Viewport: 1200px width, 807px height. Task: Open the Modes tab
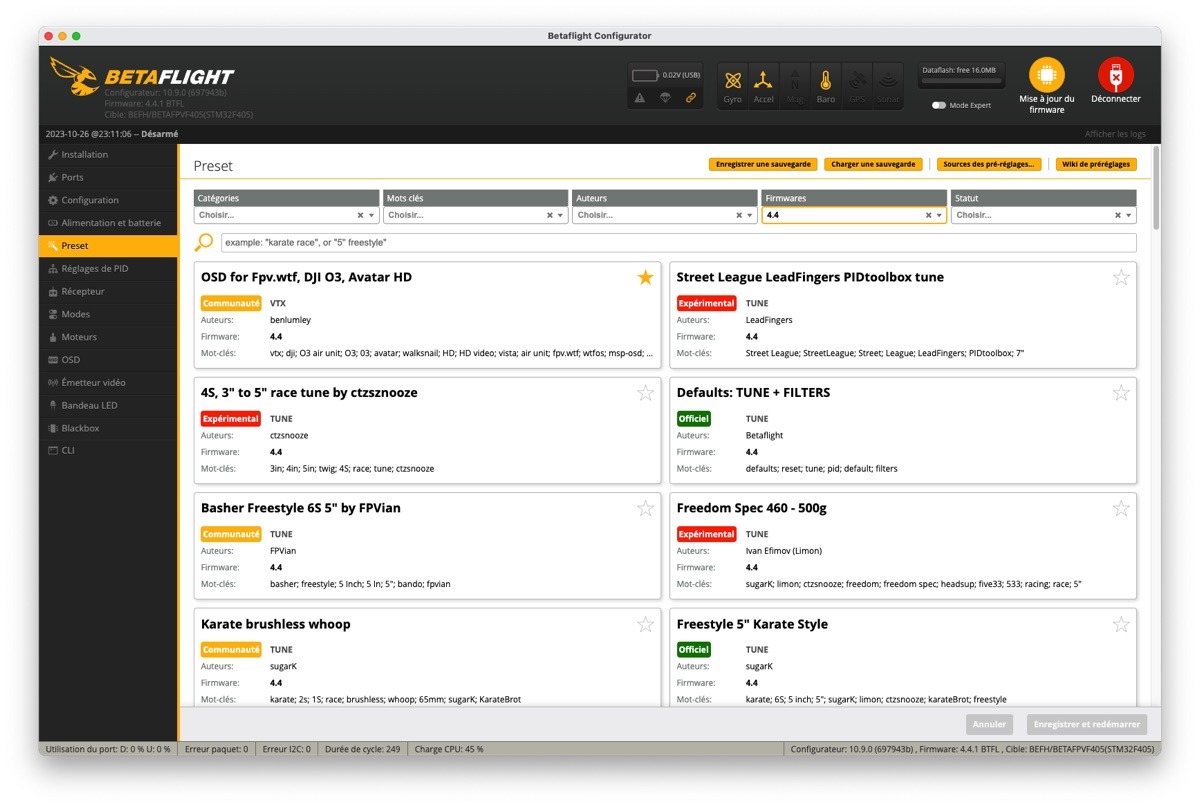108,314
